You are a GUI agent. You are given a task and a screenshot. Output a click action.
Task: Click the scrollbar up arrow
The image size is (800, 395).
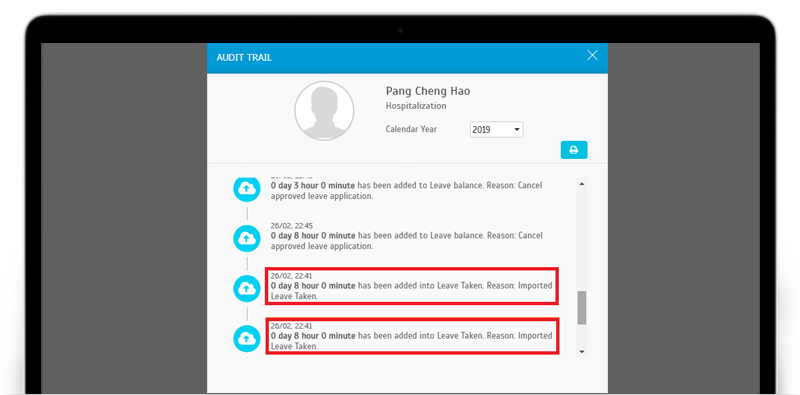click(582, 184)
